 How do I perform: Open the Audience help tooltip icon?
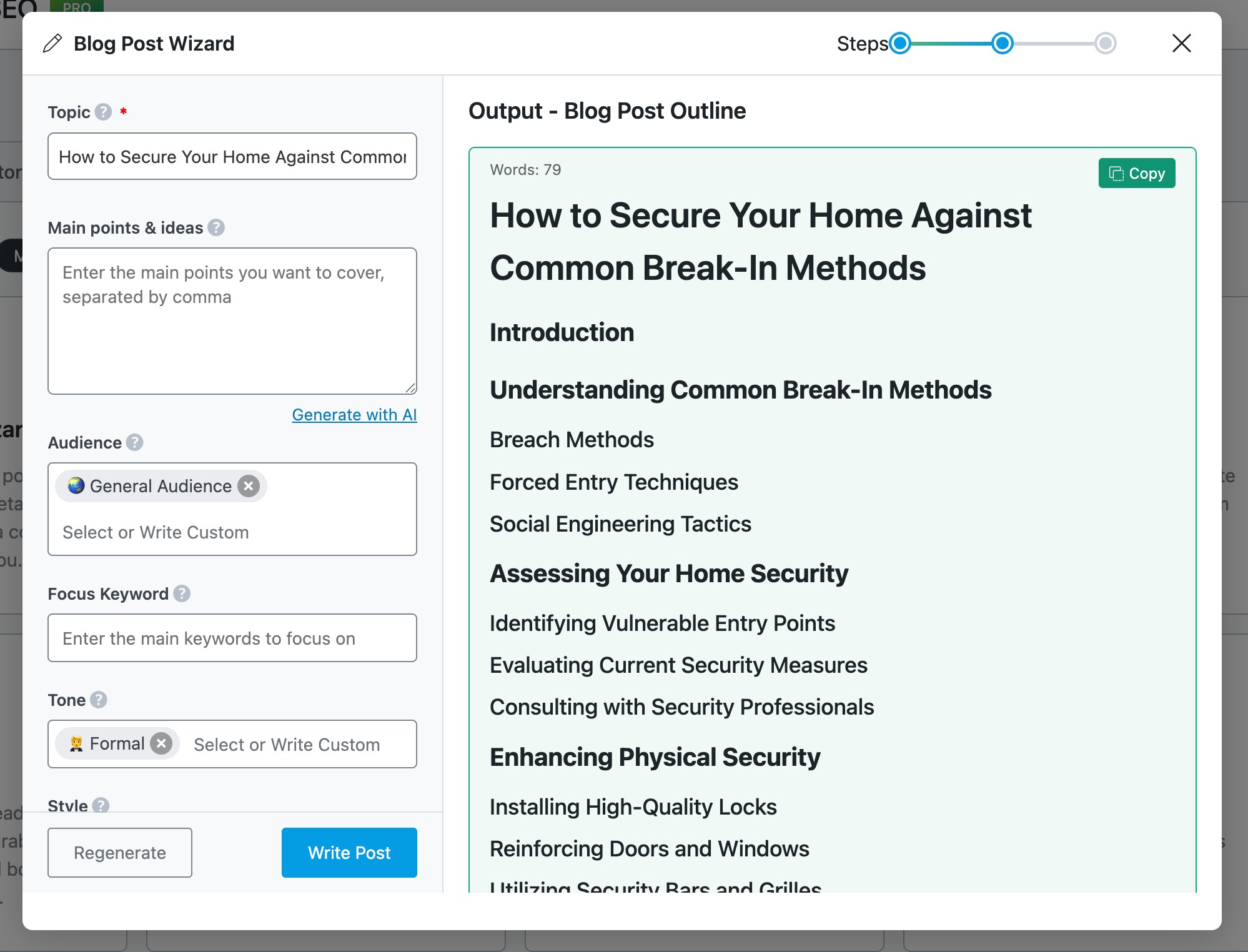tap(134, 442)
